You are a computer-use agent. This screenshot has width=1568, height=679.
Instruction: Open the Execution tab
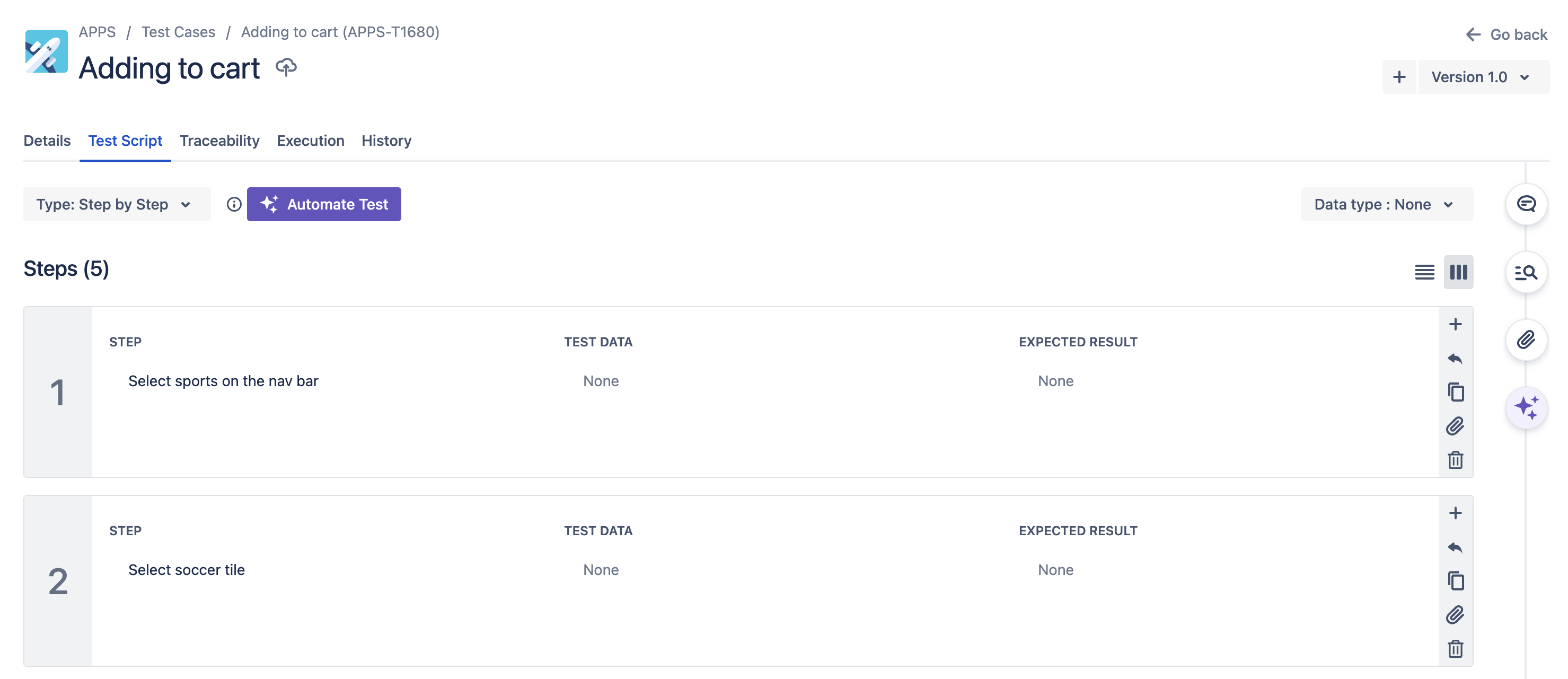[x=310, y=141]
